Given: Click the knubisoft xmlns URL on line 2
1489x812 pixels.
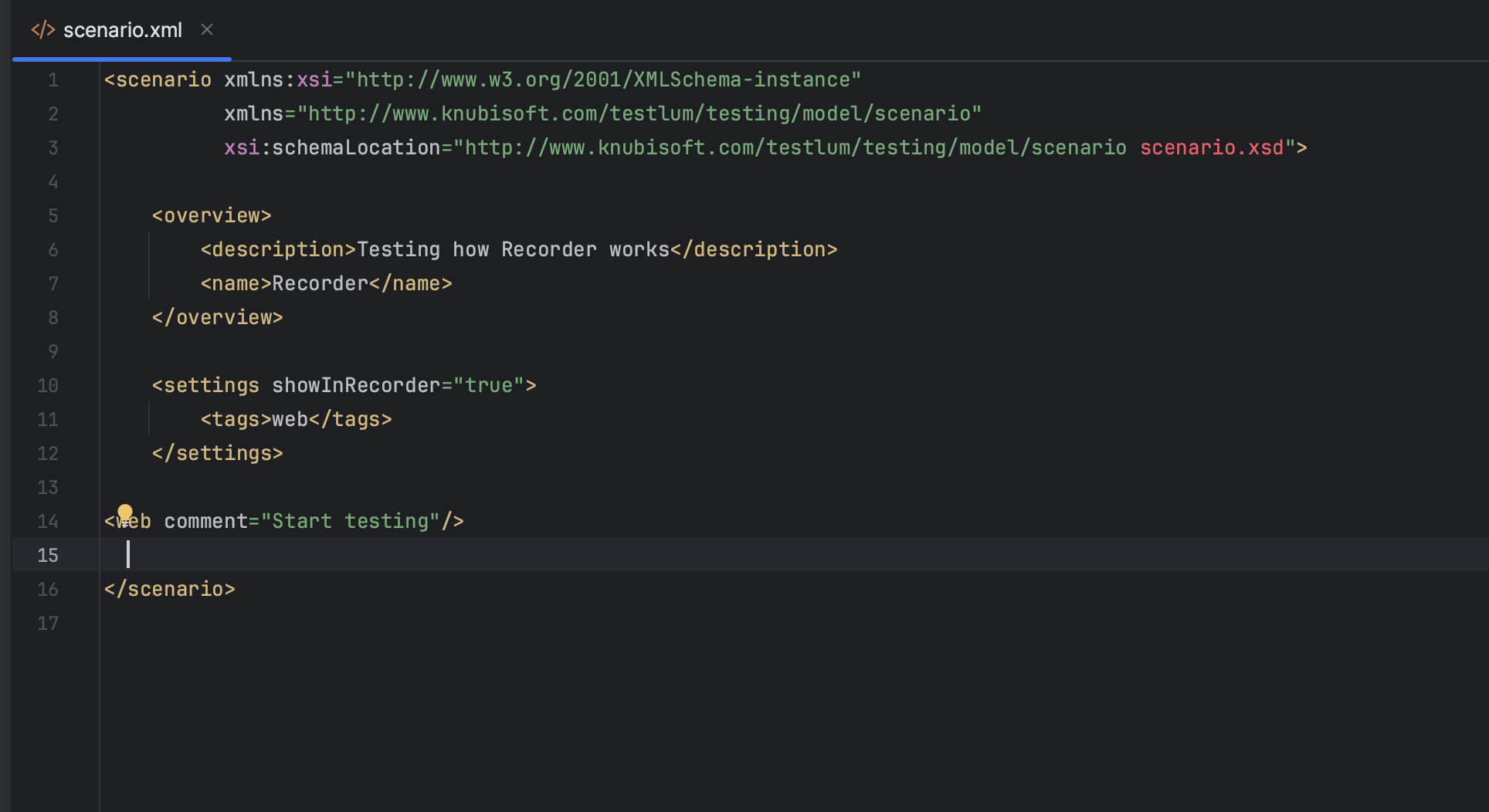Looking at the screenshot, I should coord(639,113).
